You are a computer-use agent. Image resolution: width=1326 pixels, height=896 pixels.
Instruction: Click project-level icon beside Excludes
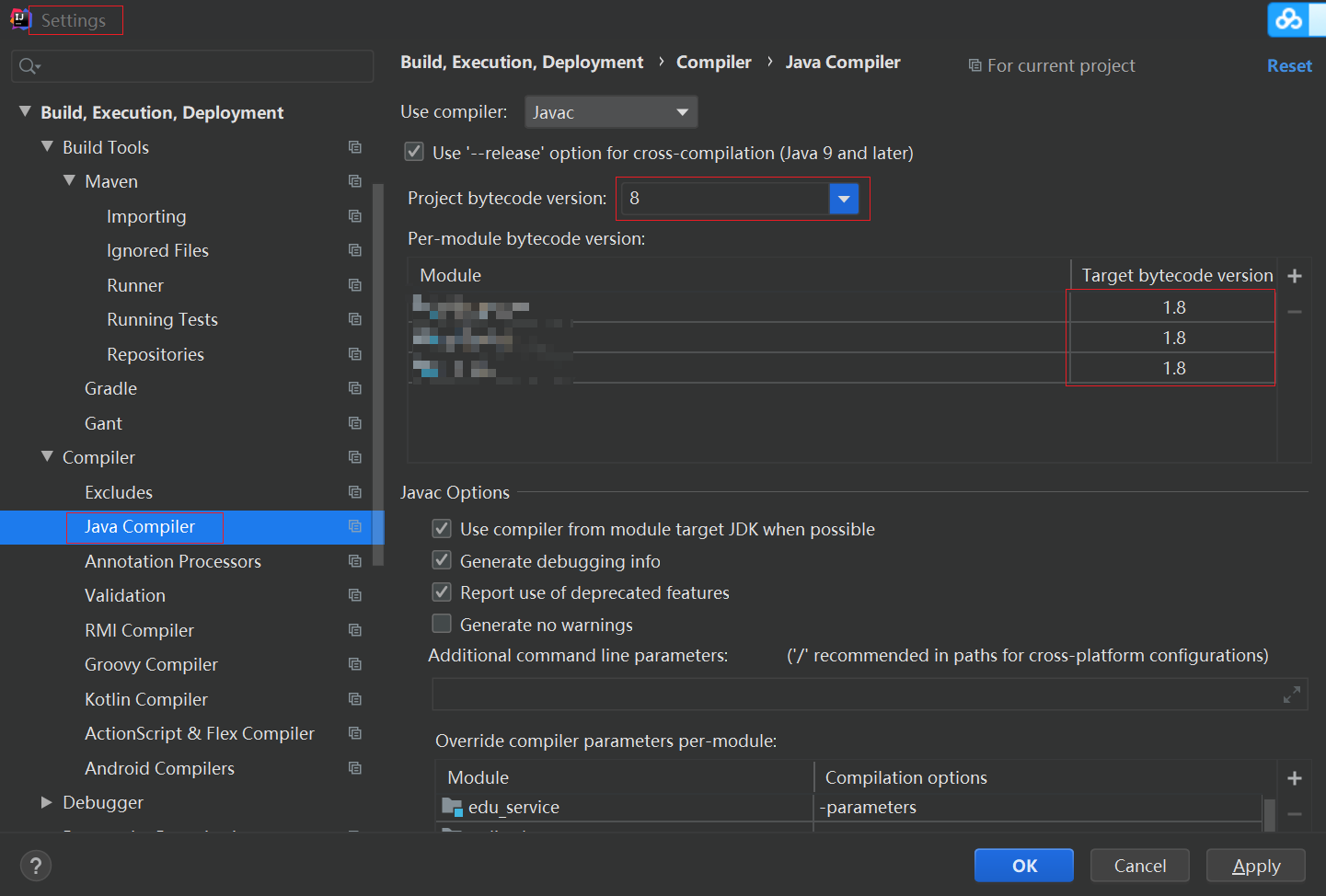[x=355, y=492]
